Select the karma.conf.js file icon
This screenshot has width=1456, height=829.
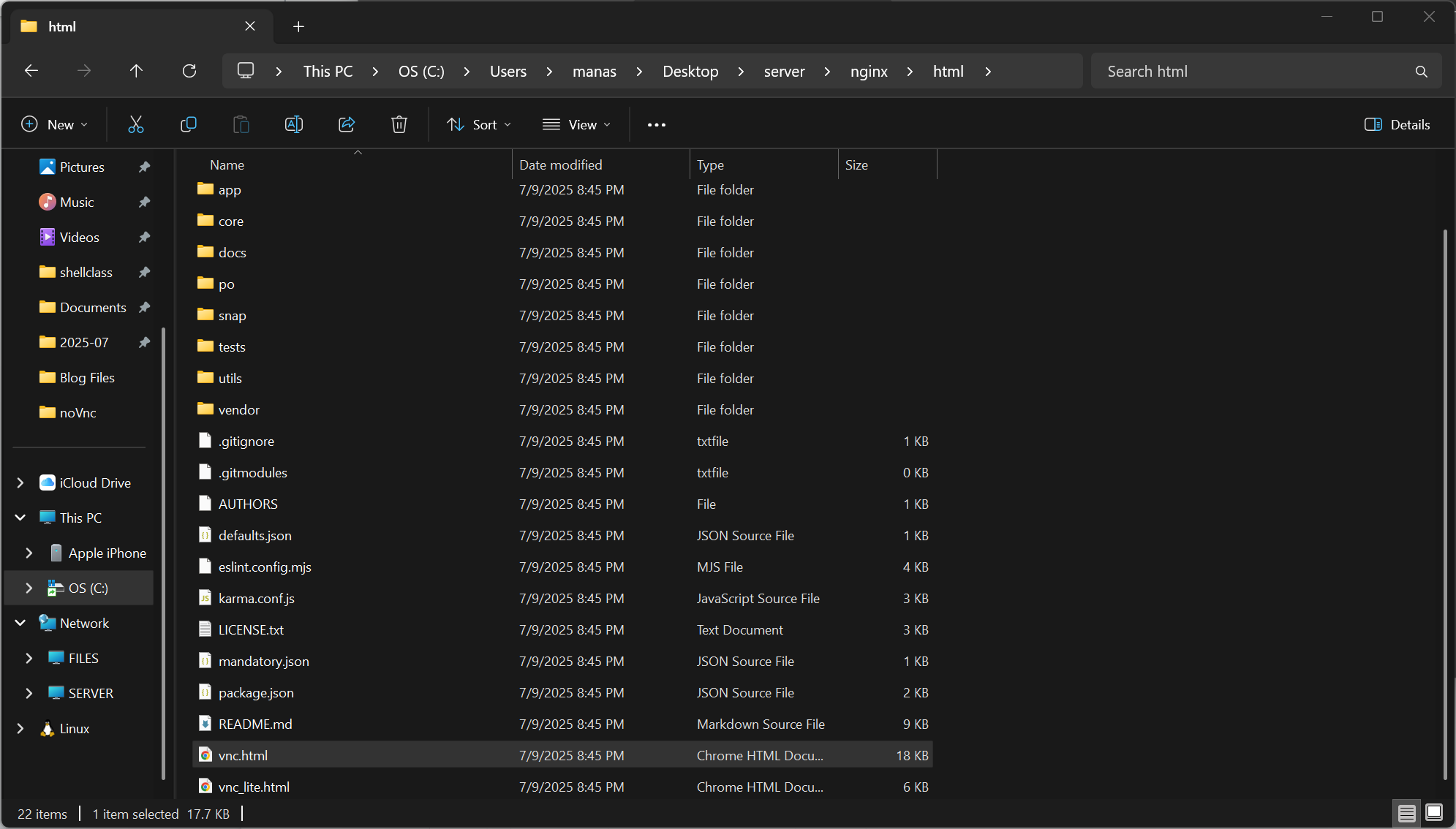[205, 598]
